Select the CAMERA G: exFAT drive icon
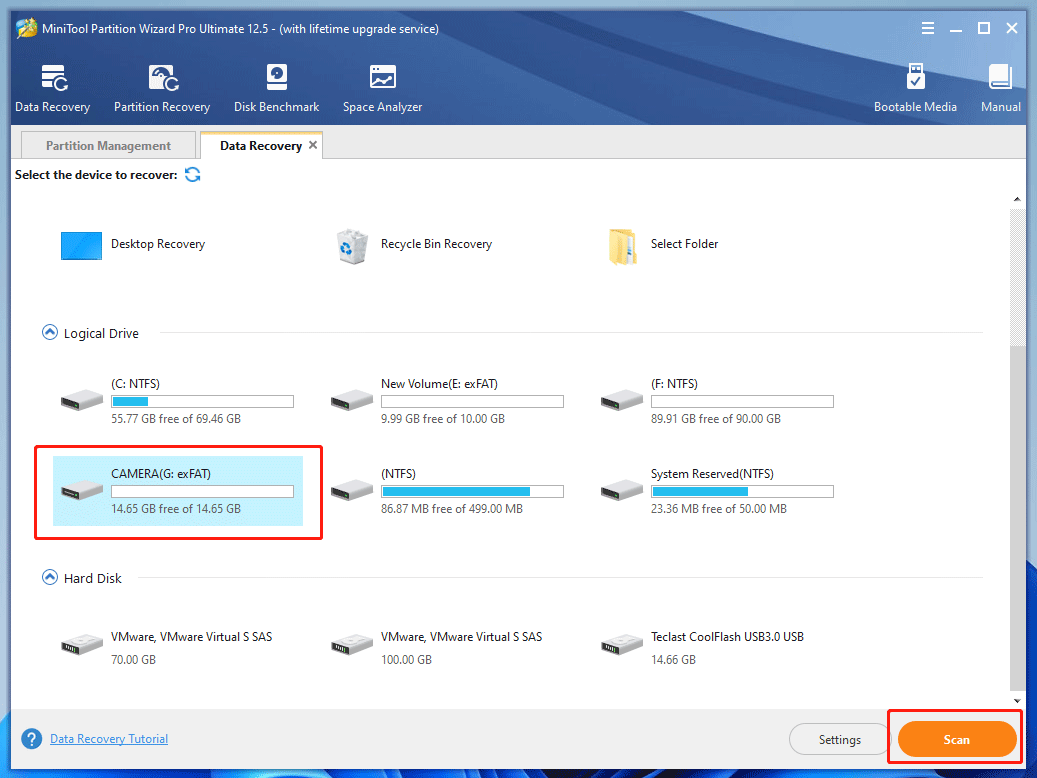The width and height of the screenshot is (1037, 778). click(81, 490)
